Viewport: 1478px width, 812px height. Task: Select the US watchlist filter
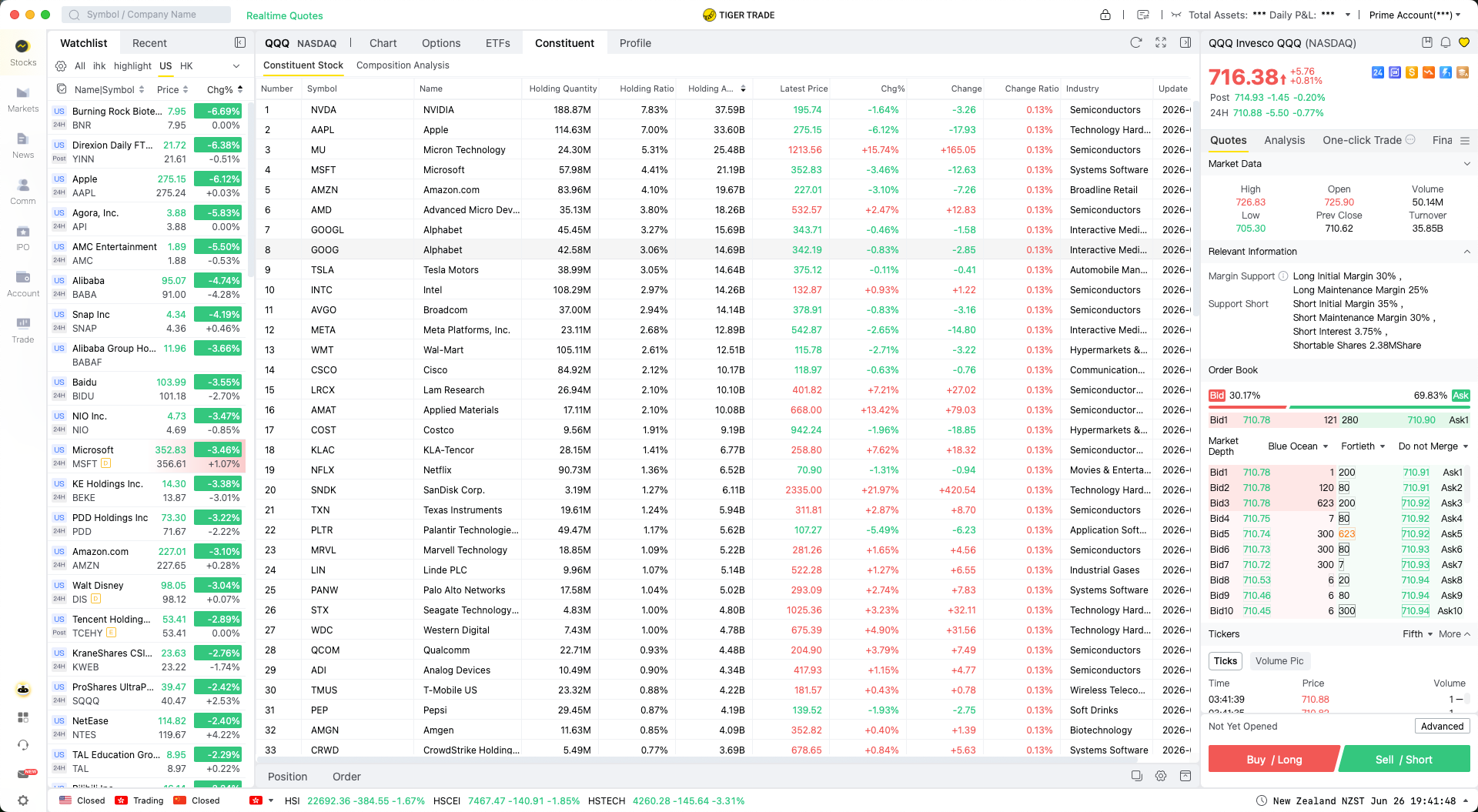(x=166, y=66)
